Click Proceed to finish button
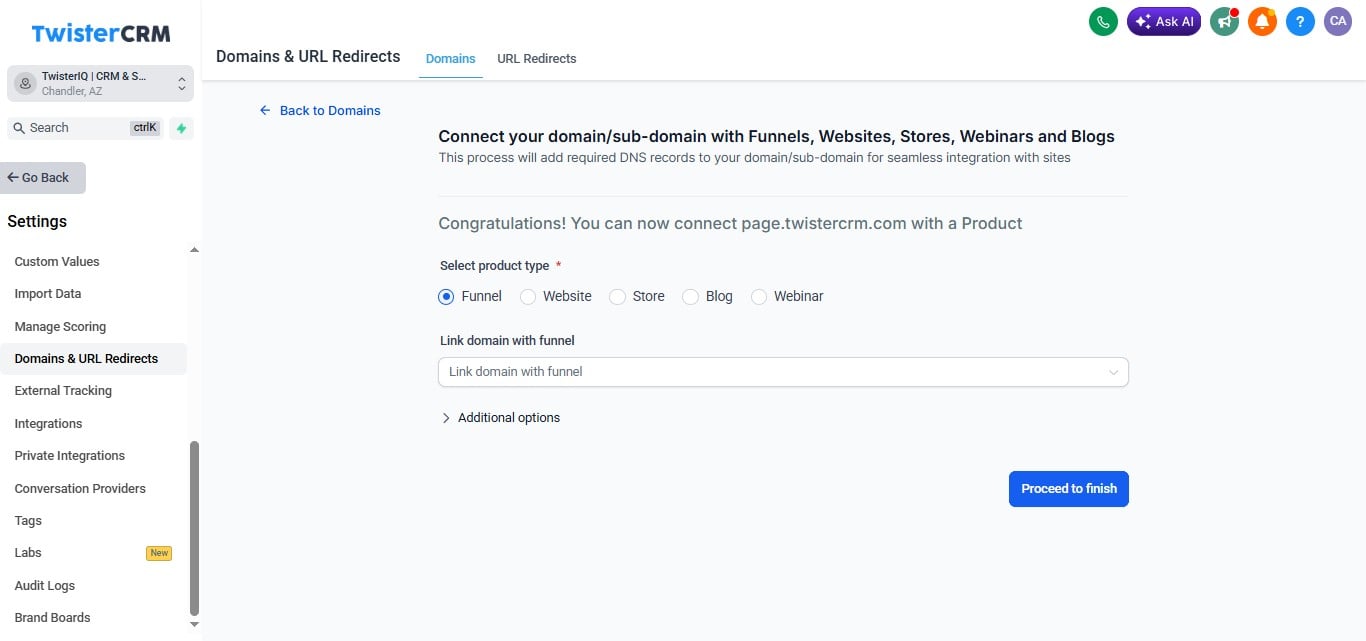The height and width of the screenshot is (641, 1366). click(x=1069, y=489)
